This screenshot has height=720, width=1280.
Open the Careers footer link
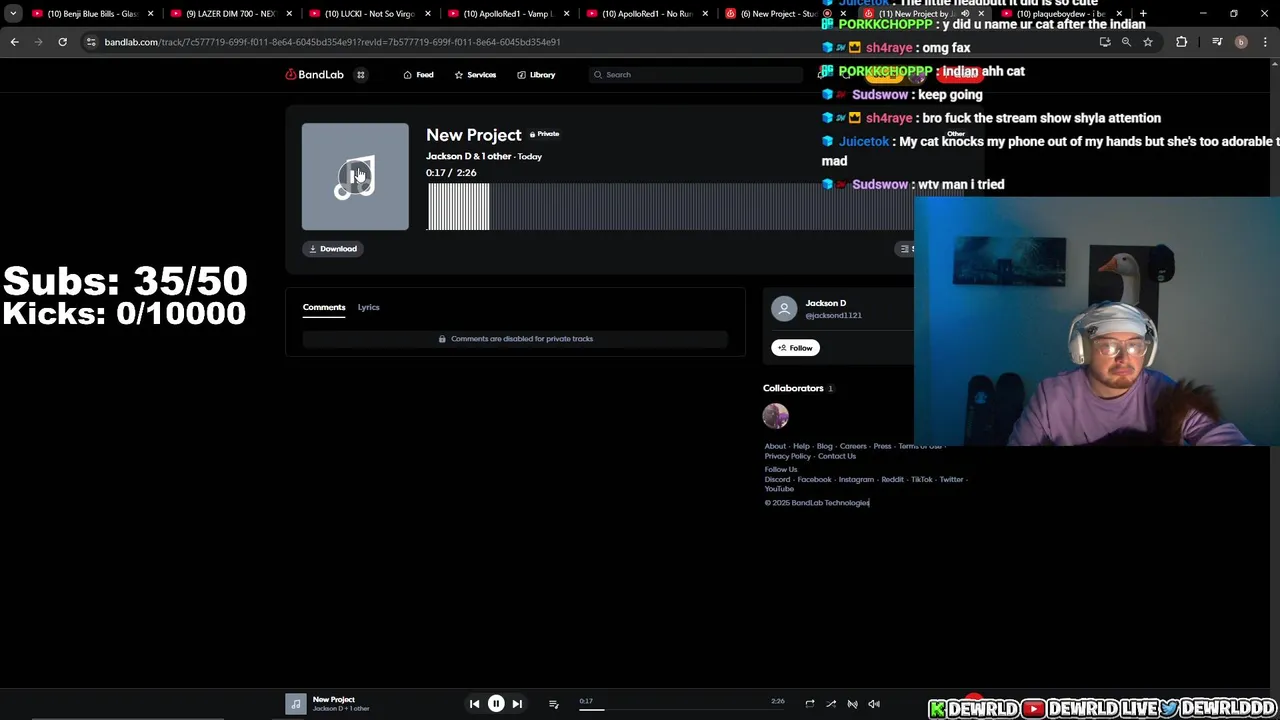(x=853, y=446)
